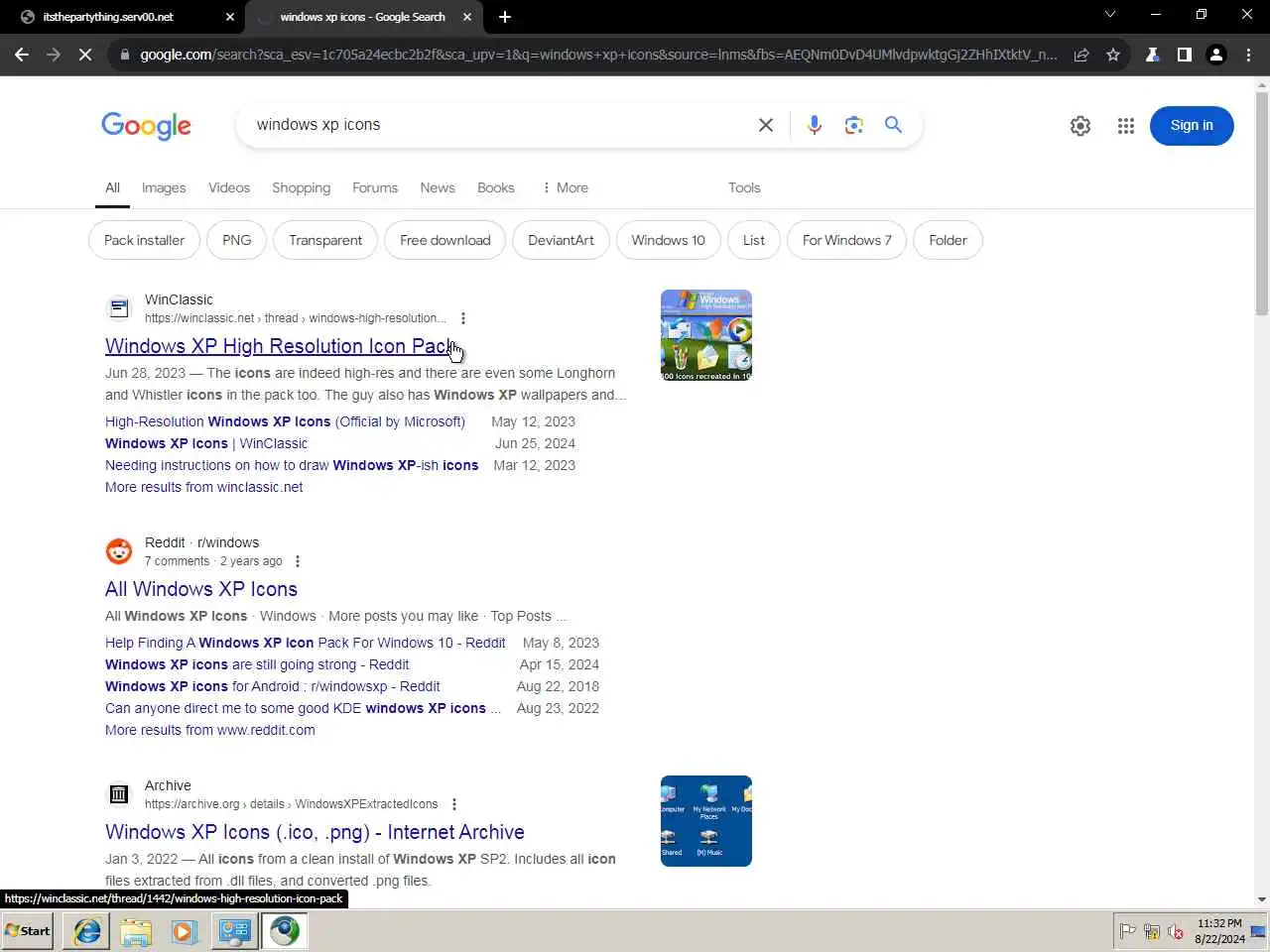Clear the search box text

point(766,125)
